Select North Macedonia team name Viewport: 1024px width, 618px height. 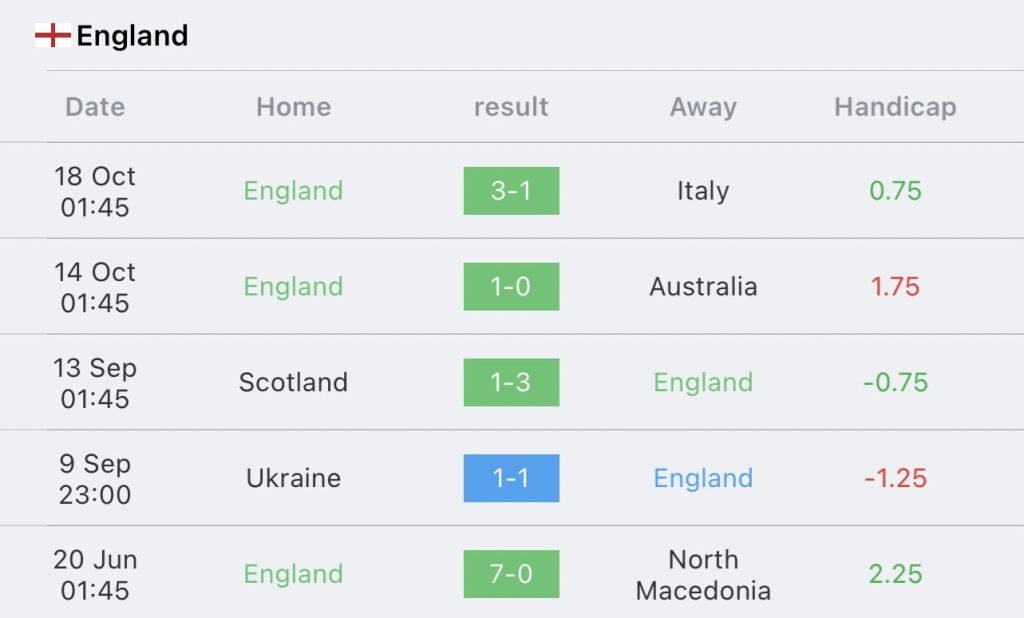703,575
